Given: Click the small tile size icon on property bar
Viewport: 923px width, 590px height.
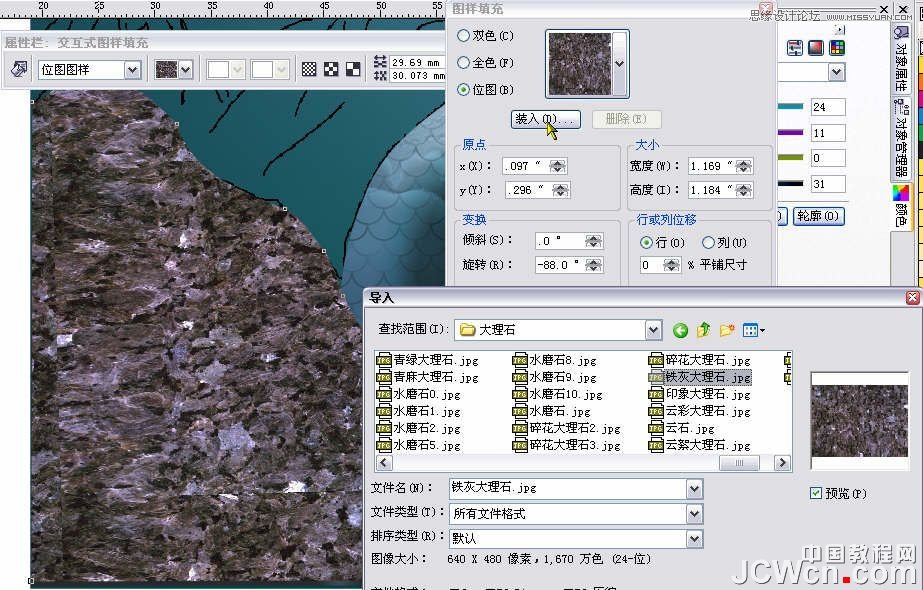Looking at the screenshot, I should click(x=307, y=68).
